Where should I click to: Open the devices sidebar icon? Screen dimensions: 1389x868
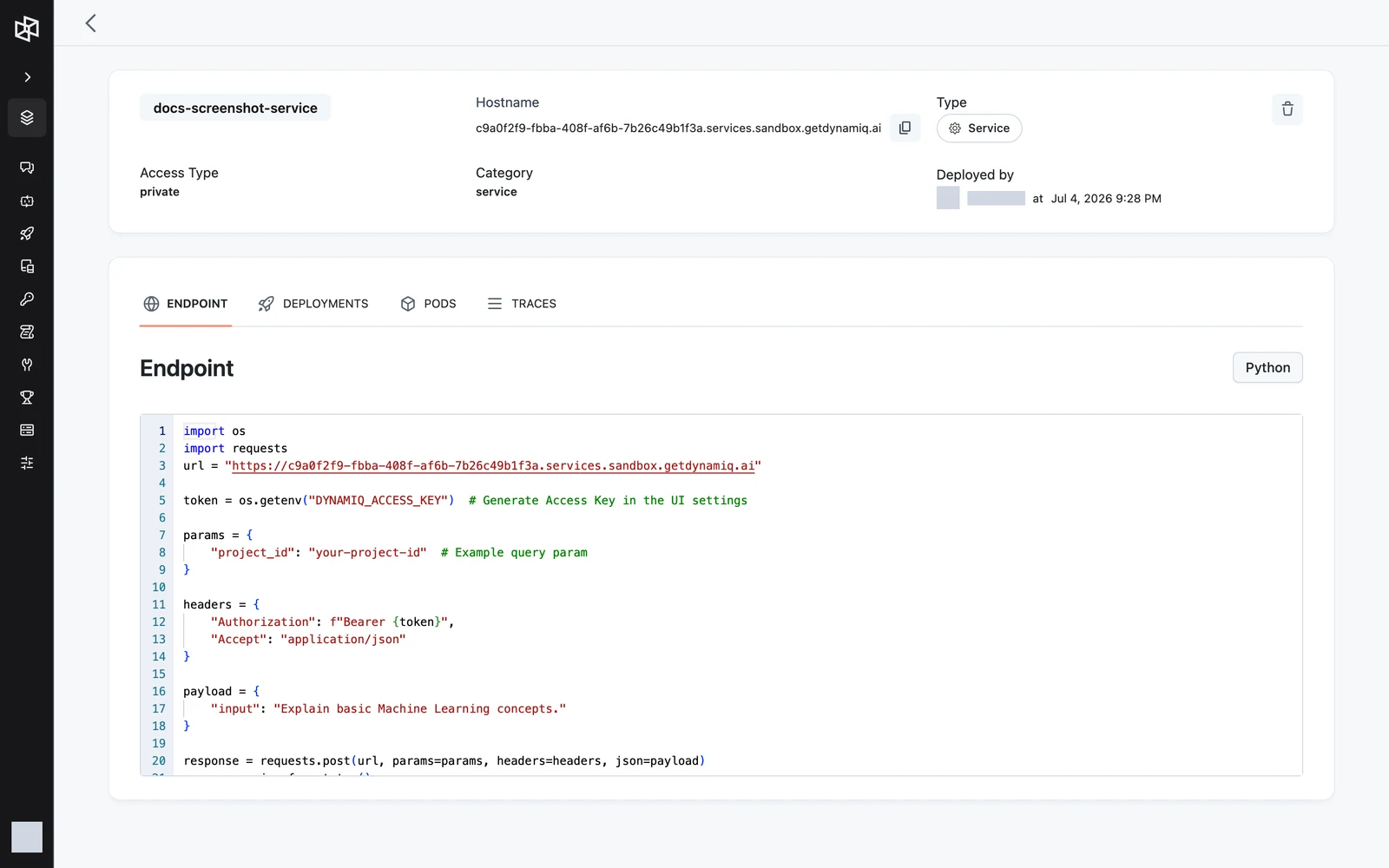[x=27, y=266]
